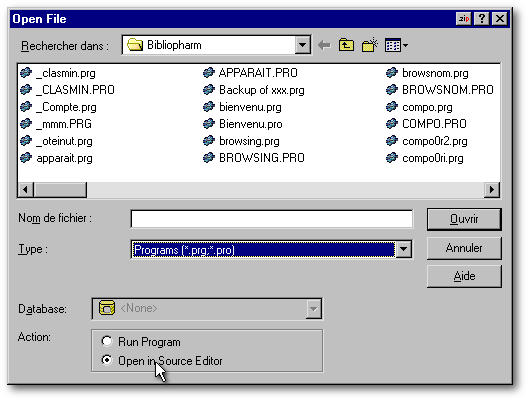This screenshot has height=400, width=528.
Task: Go up one folder level
Action: [346, 45]
